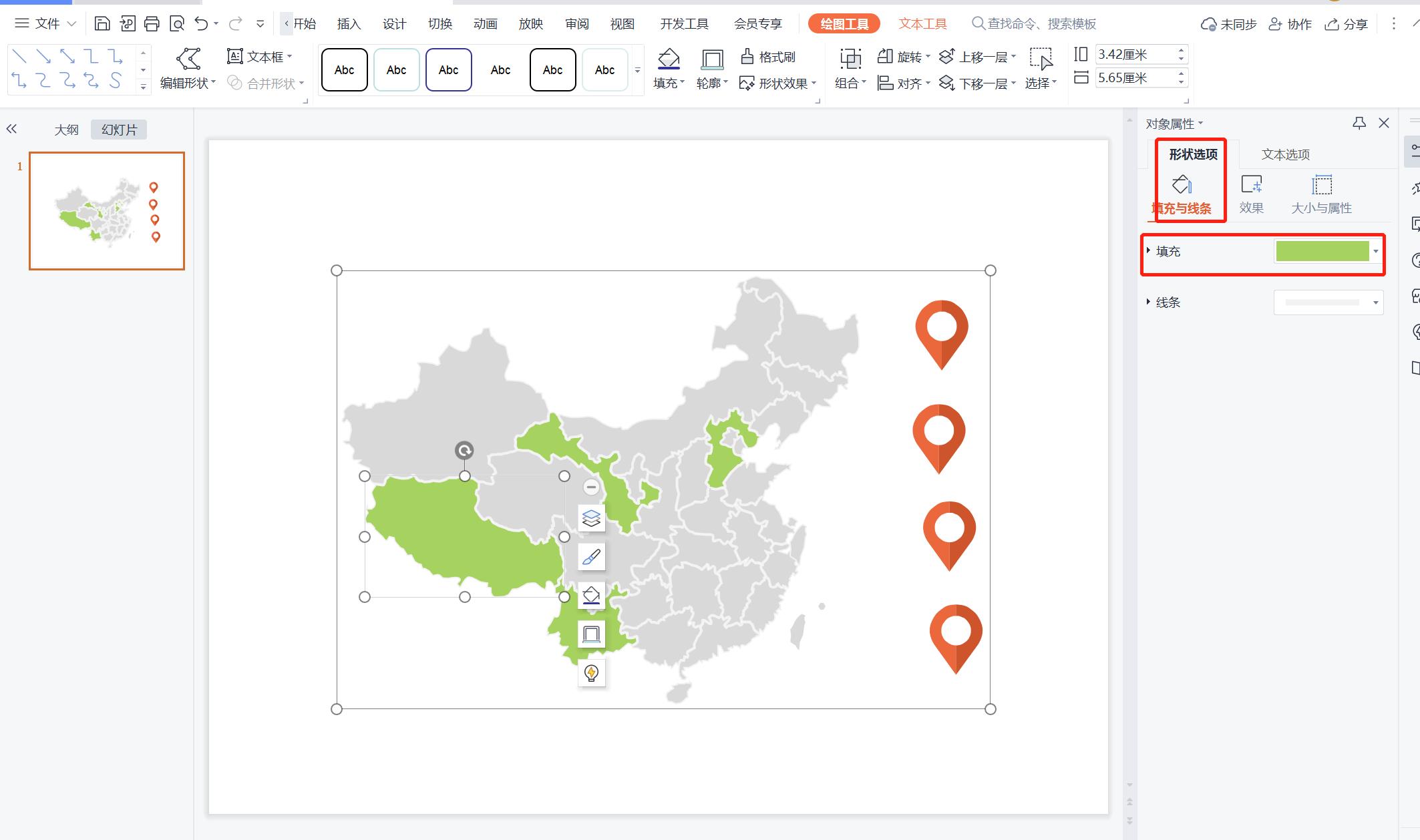Image resolution: width=1420 pixels, height=840 pixels.
Task: Click the rotation handle above selected shape
Action: tap(464, 450)
